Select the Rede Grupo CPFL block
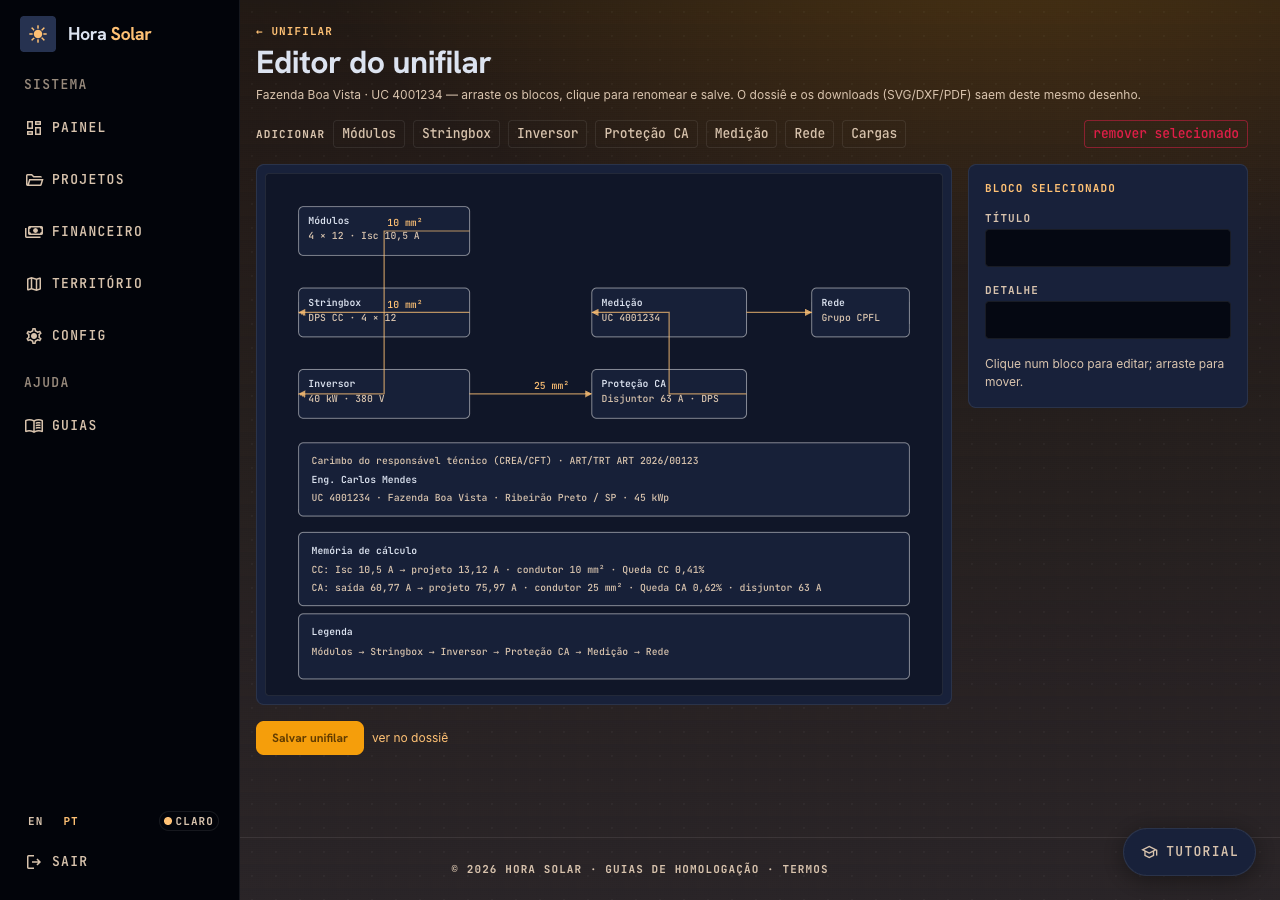This screenshot has height=900, width=1280. pyautogui.click(x=860, y=313)
